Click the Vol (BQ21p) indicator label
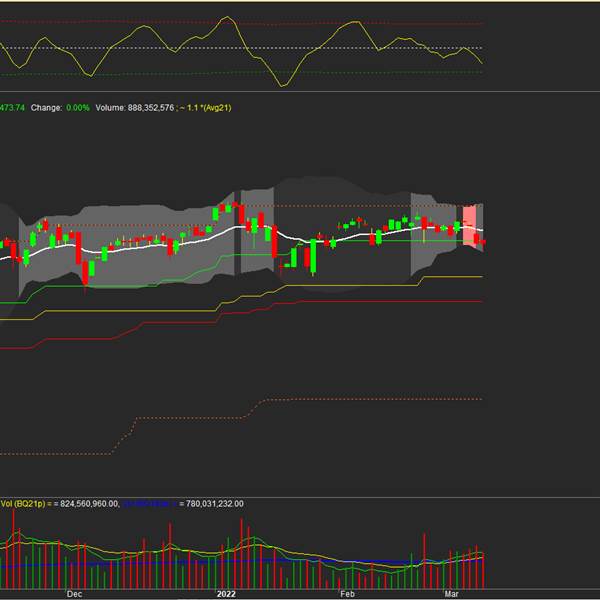Image resolution: width=600 pixels, height=600 pixels. coord(23,504)
